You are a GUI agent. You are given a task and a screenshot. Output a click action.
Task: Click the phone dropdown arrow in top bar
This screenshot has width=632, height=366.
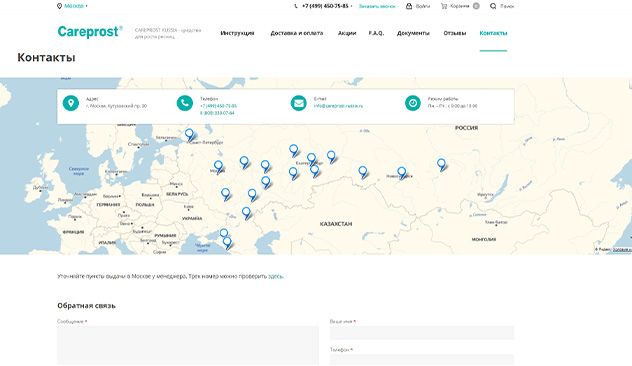(351, 6)
